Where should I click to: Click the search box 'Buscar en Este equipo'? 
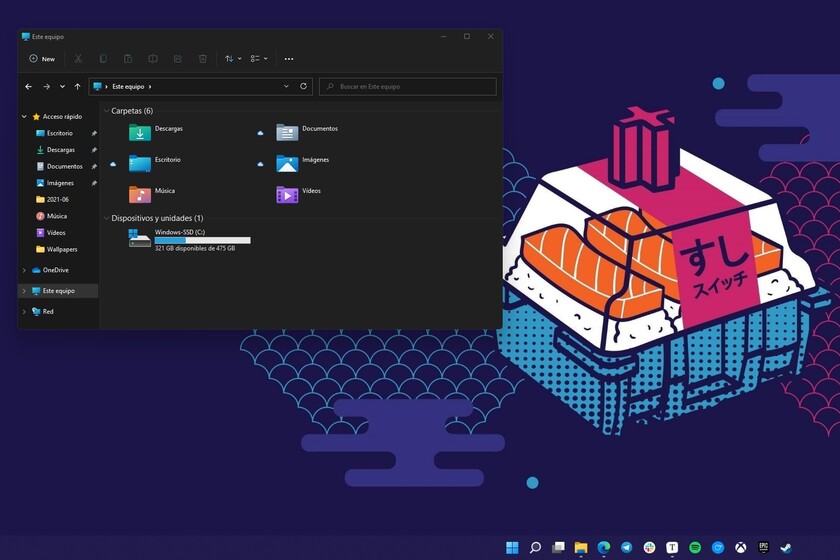click(412, 87)
